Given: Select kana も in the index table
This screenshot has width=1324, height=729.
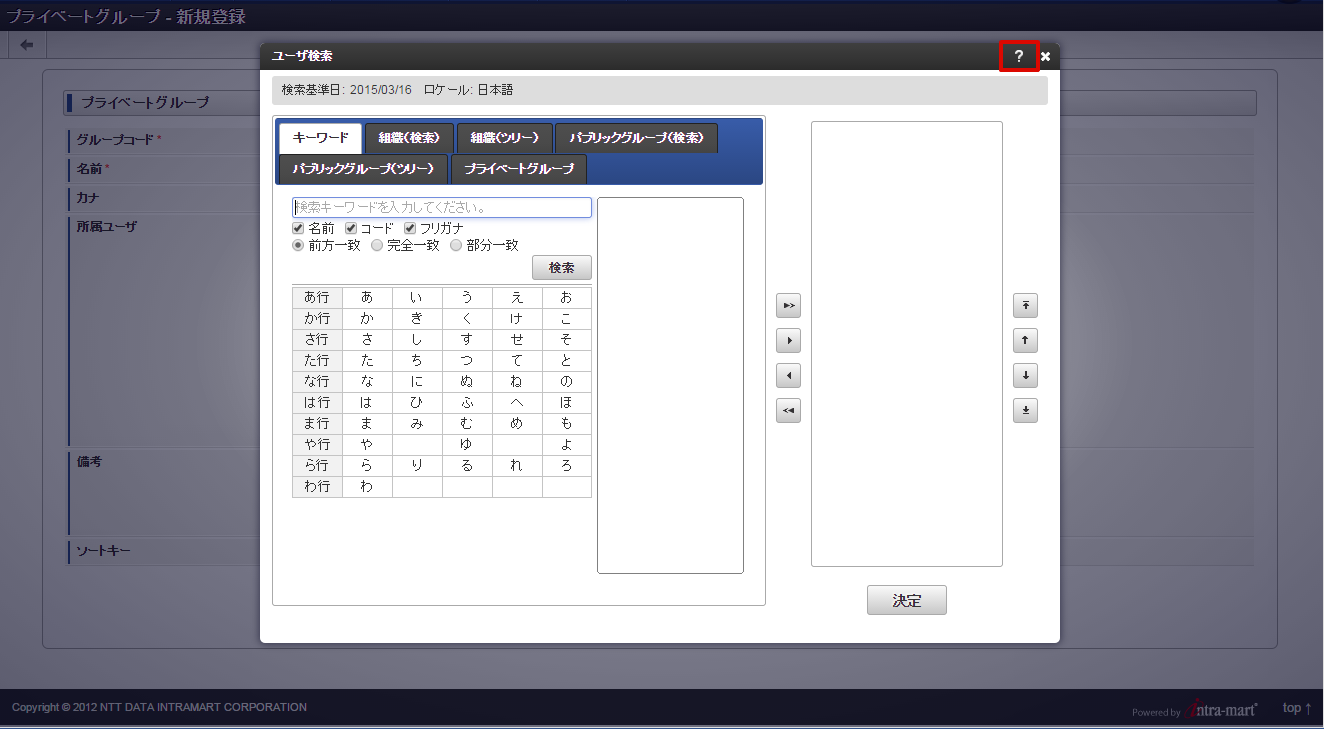Looking at the screenshot, I should (567, 424).
